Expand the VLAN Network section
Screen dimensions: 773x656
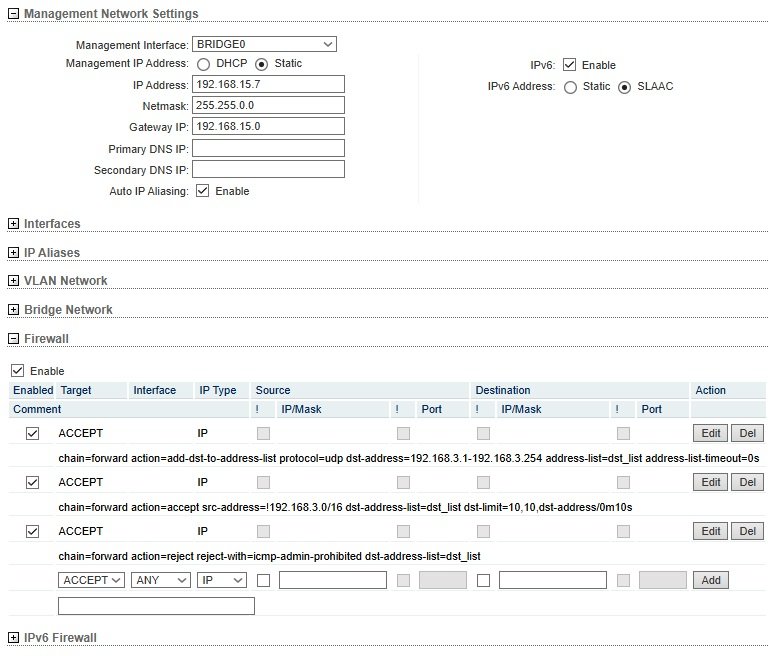13,281
